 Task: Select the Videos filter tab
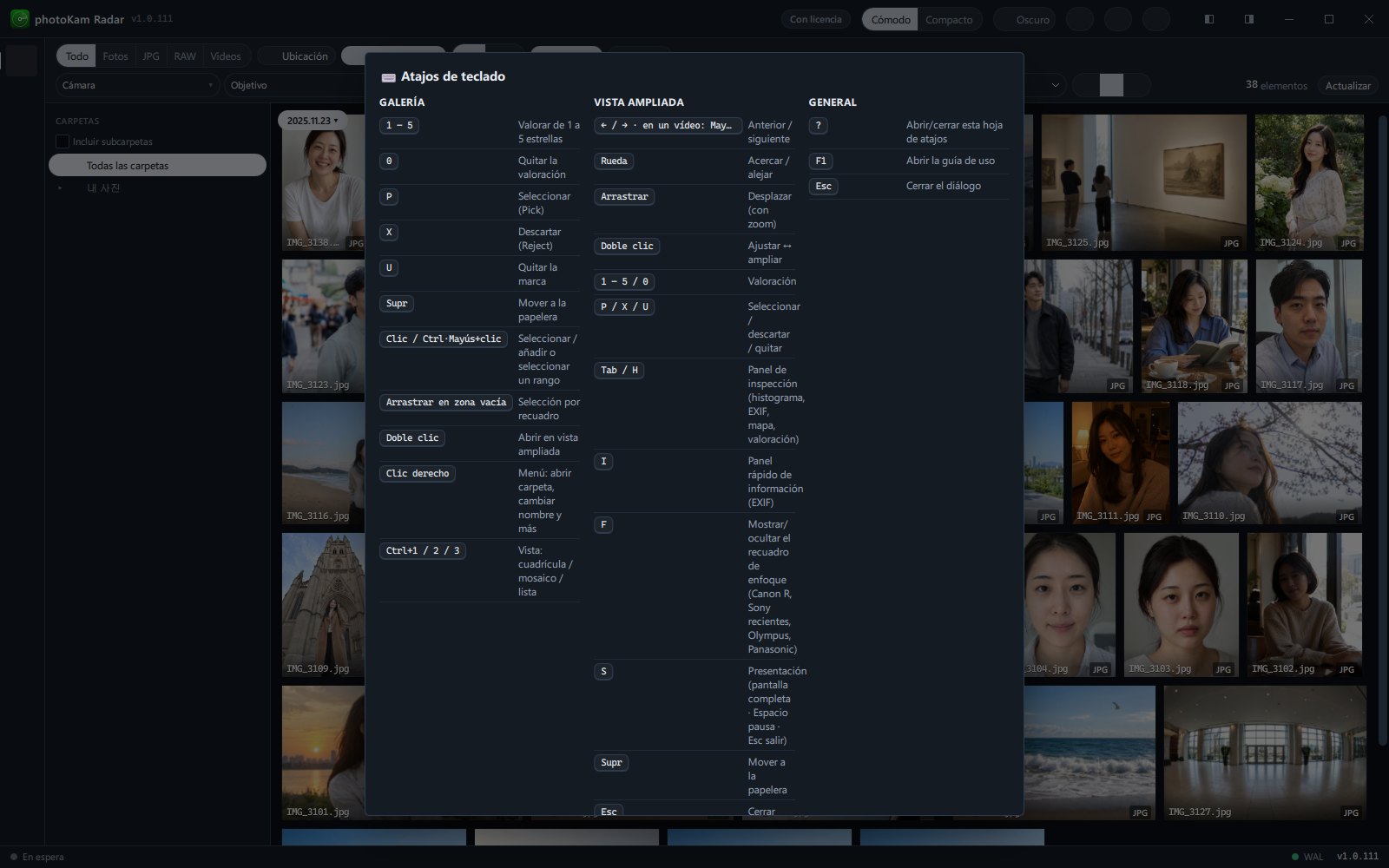[226, 56]
